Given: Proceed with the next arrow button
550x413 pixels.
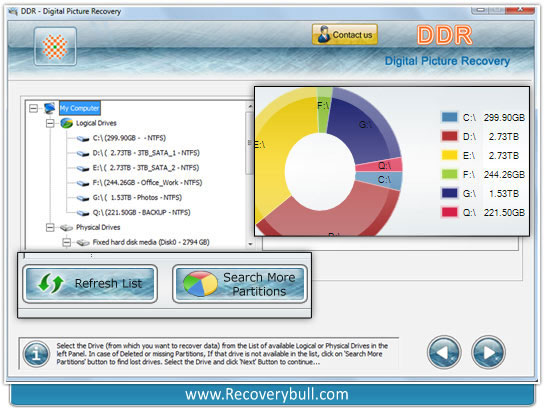Looking at the screenshot, I should [x=489, y=352].
